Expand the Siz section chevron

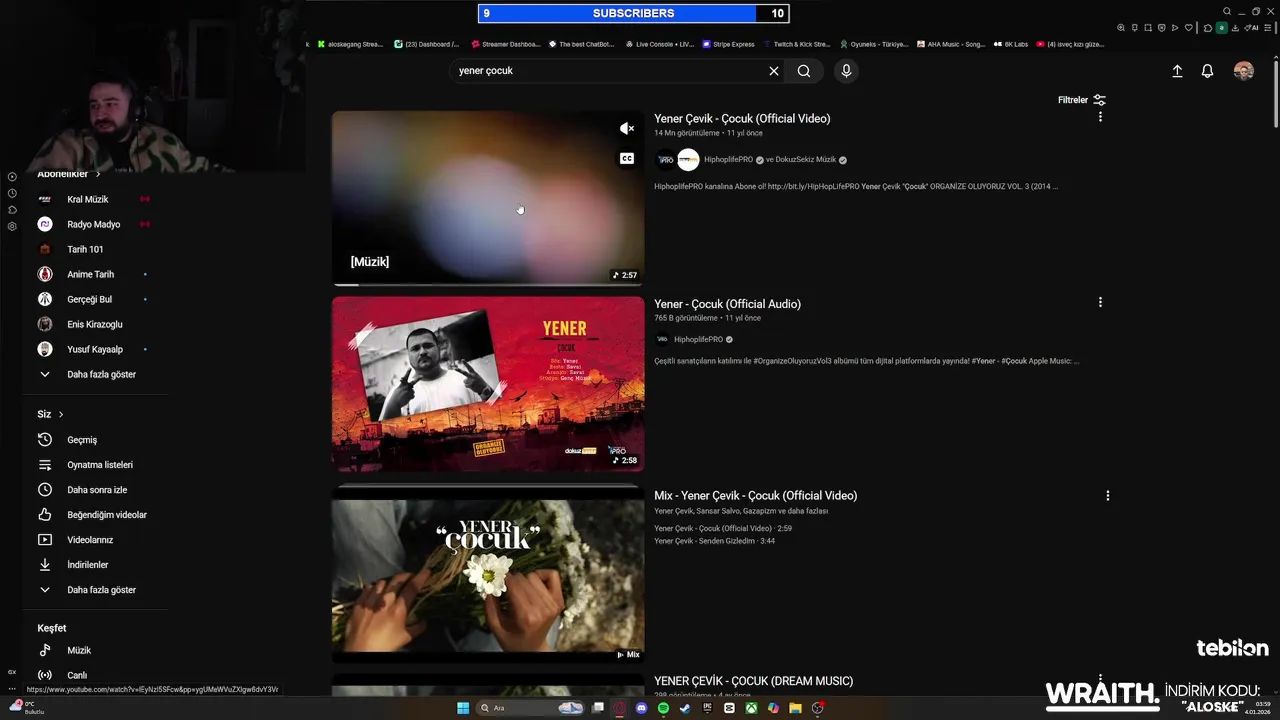click(x=61, y=414)
